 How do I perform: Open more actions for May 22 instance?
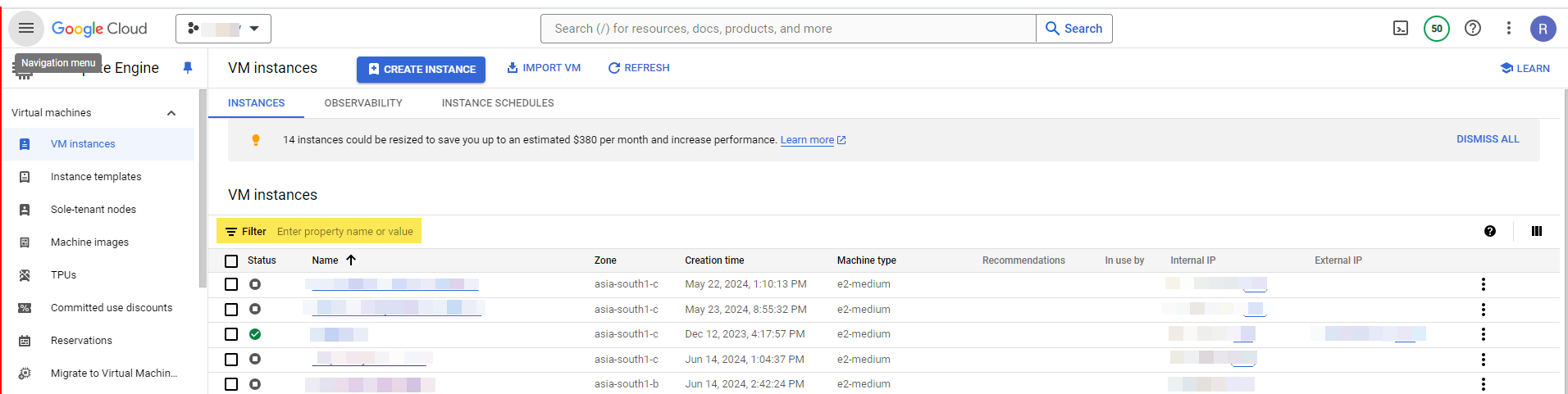1483,284
